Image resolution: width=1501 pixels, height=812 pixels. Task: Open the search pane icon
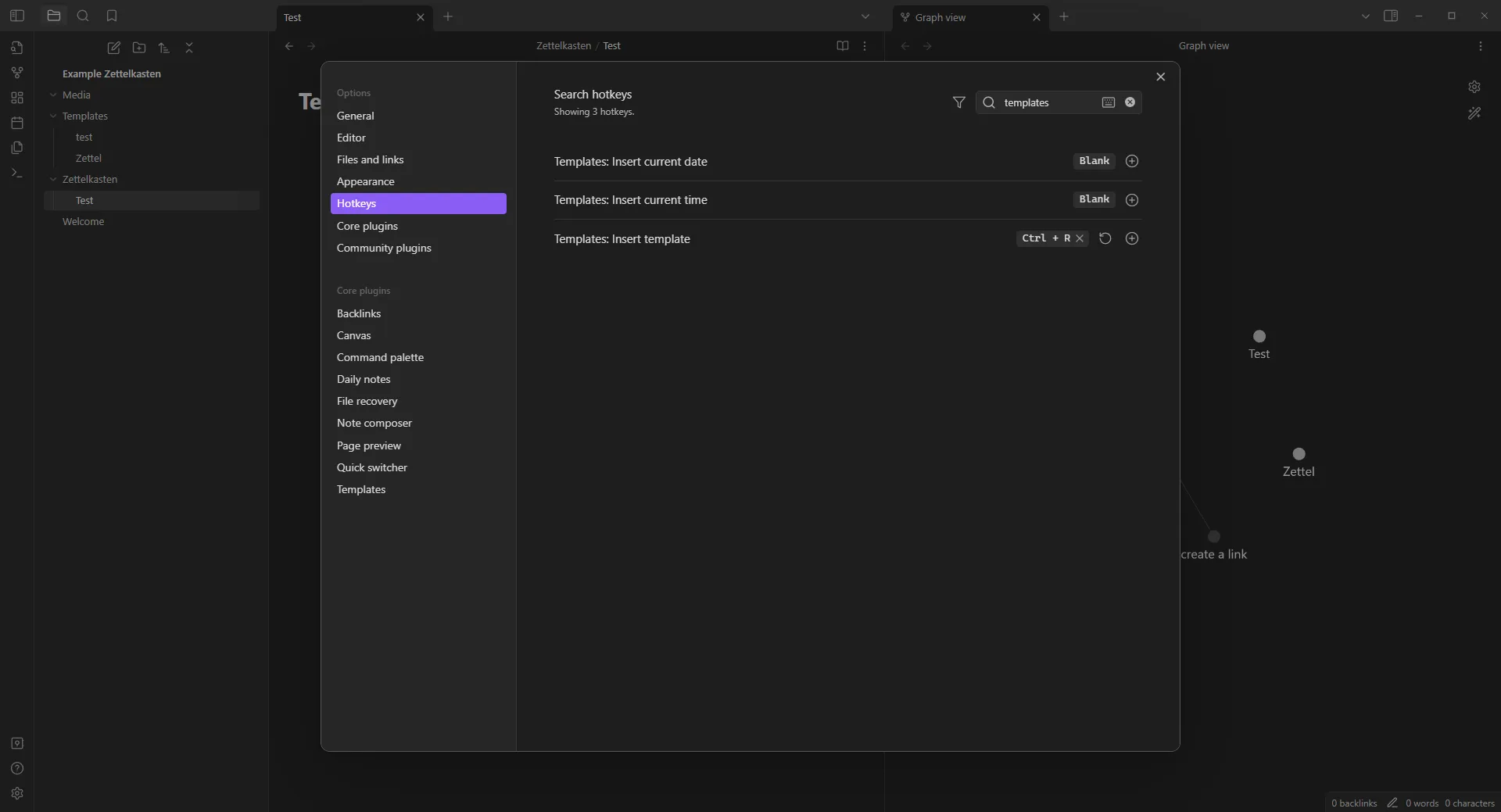point(83,16)
